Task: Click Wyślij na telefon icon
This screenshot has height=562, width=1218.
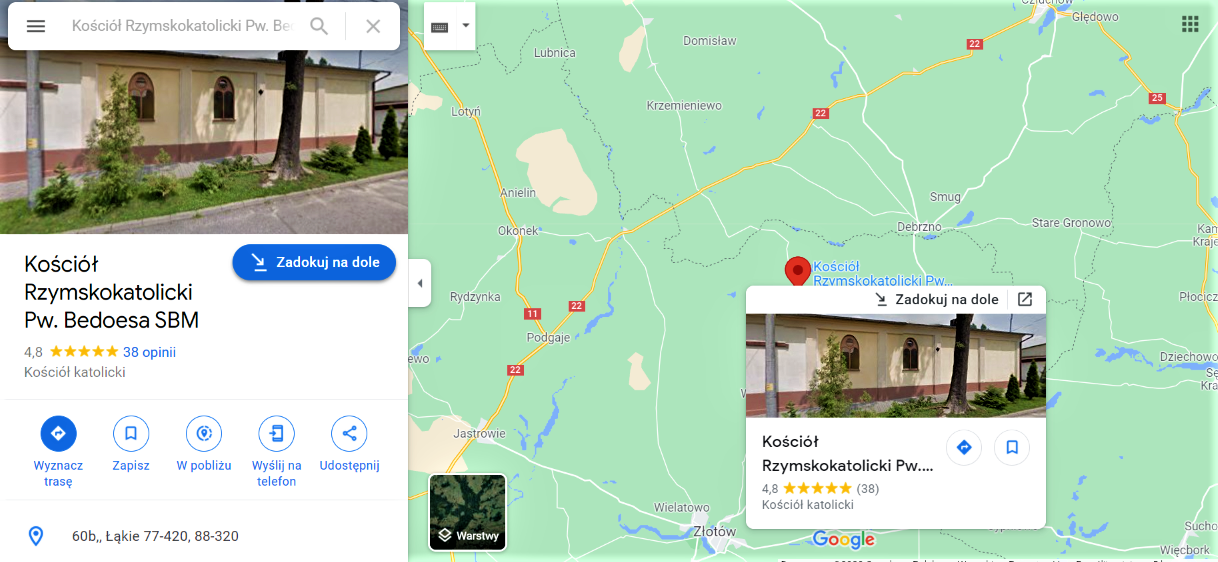Action: tap(276, 434)
